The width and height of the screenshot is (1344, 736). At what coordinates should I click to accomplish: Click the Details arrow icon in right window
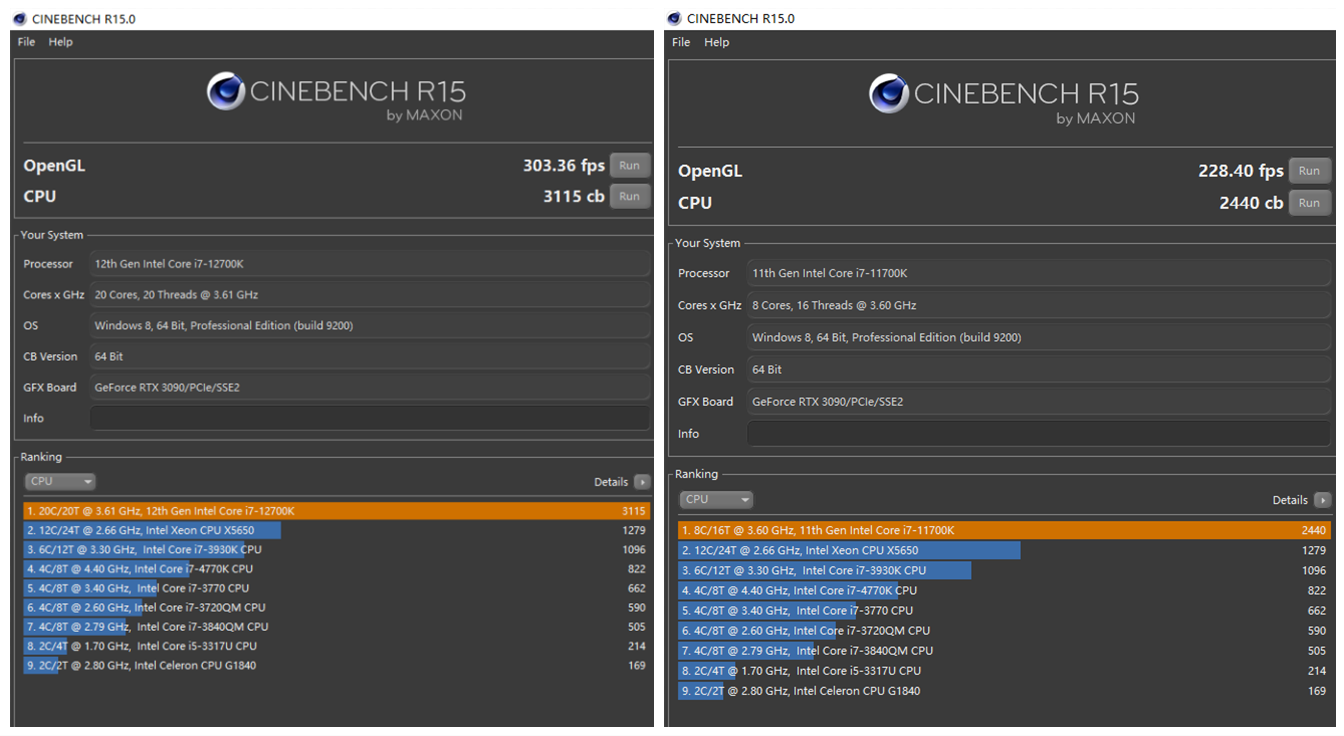[1322, 500]
